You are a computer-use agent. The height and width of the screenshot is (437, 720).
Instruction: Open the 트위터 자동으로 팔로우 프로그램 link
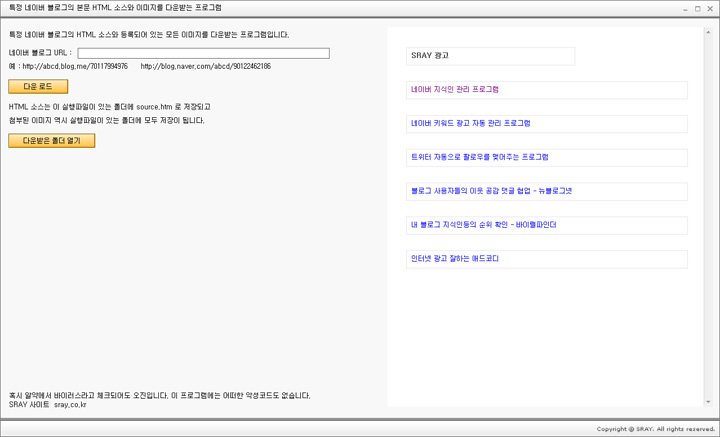479,158
